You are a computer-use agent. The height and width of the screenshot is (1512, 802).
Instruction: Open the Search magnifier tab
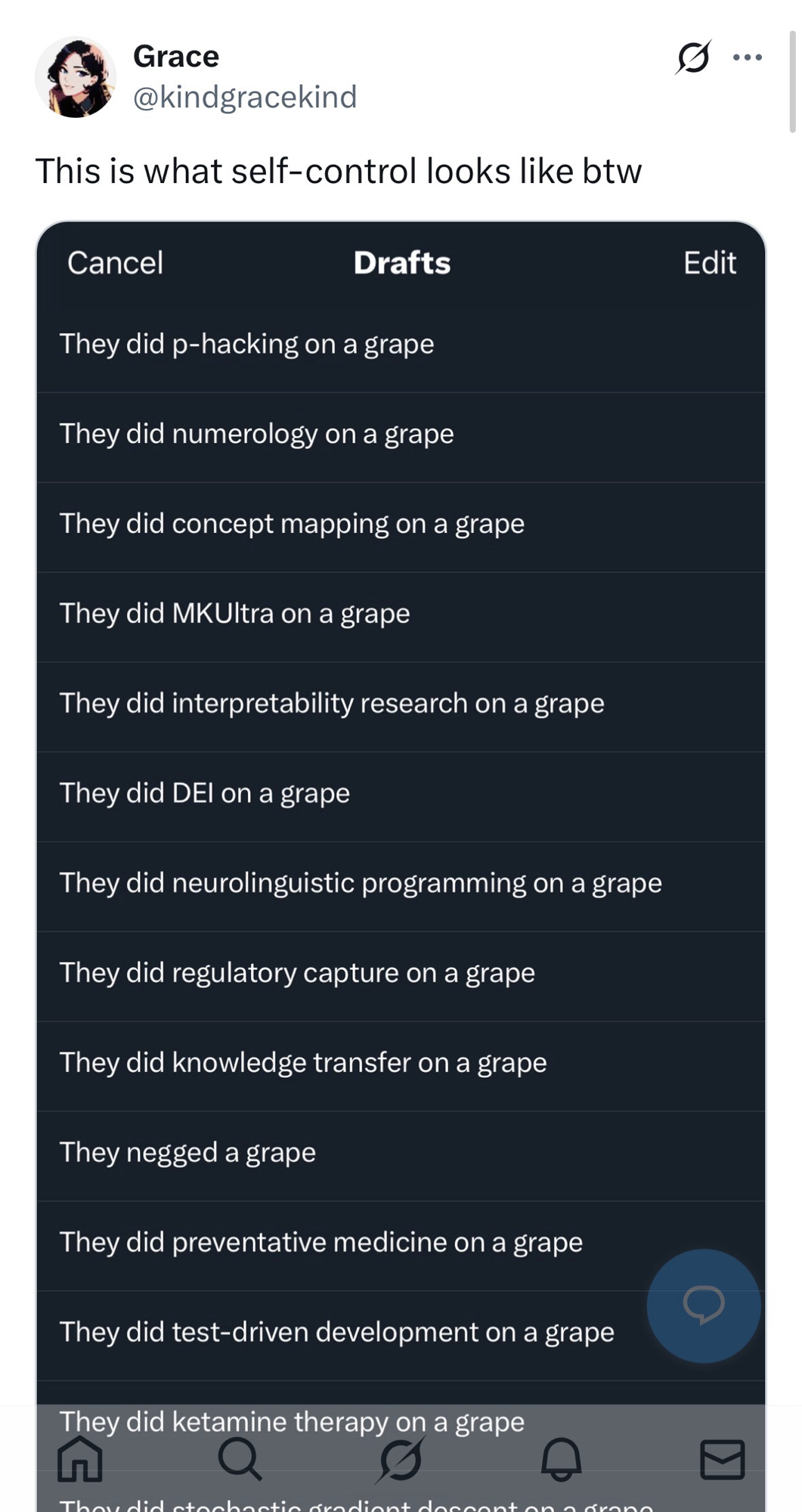[x=240, y=1458]
